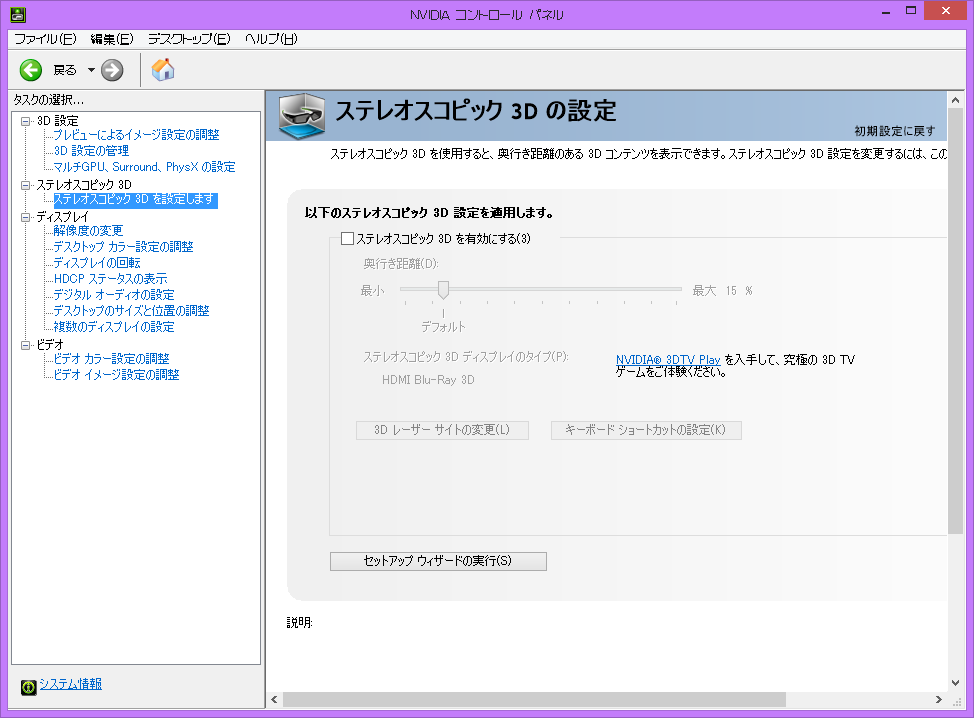Select デスクトップ カラー設定の調整

(x=123, y=247)
